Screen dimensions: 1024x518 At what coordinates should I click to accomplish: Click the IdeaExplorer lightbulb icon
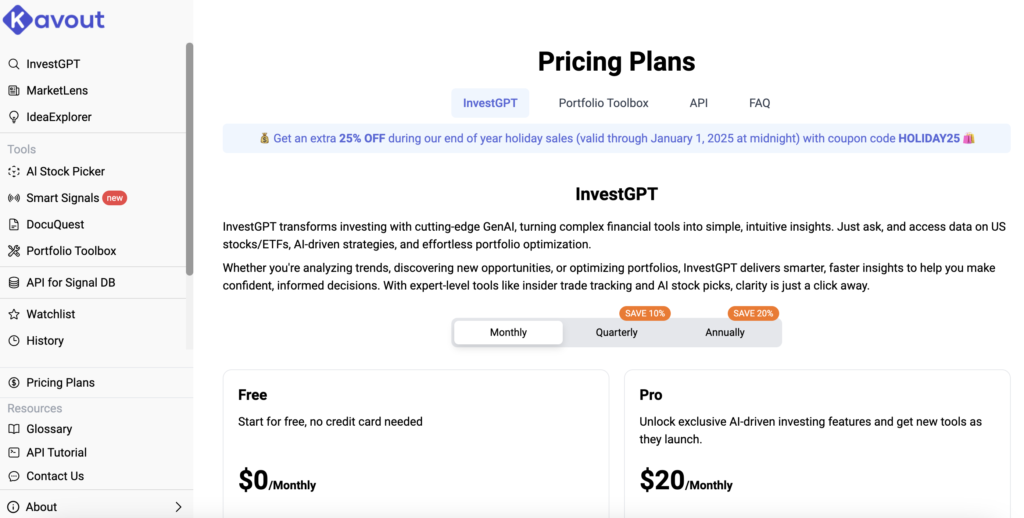point(14,117)
